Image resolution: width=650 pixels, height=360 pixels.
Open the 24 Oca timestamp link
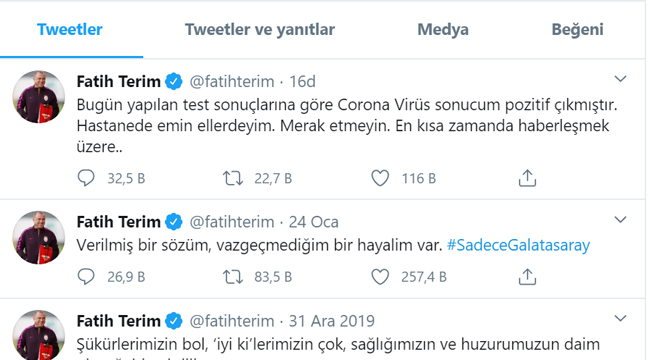coord(313,222)
